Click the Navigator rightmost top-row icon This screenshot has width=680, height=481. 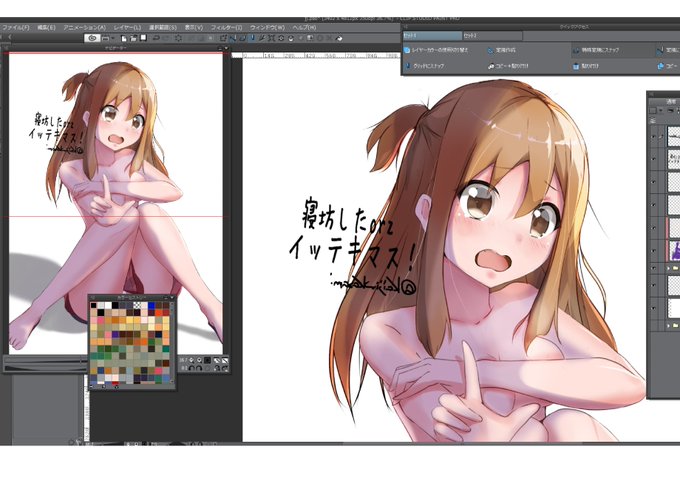click(225, 360)
